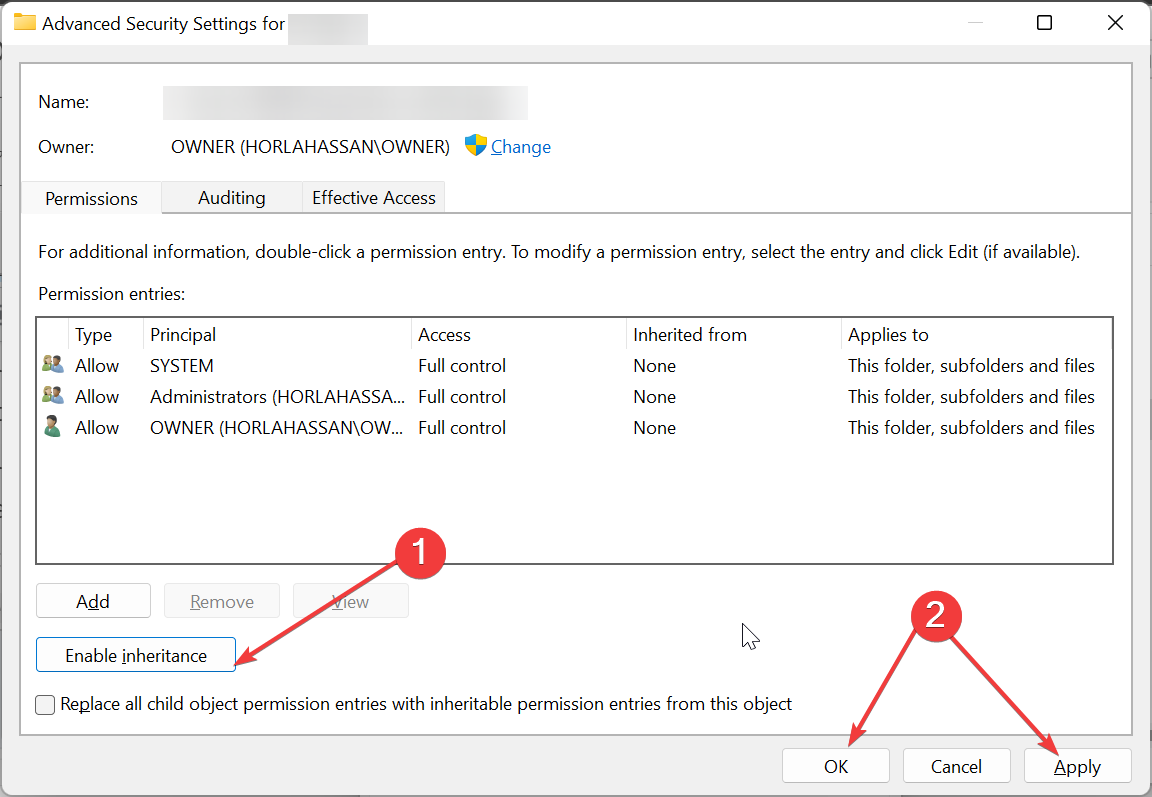Confirm with the OK button
This screenshot has height=797, width=1152.
point(836,766)
